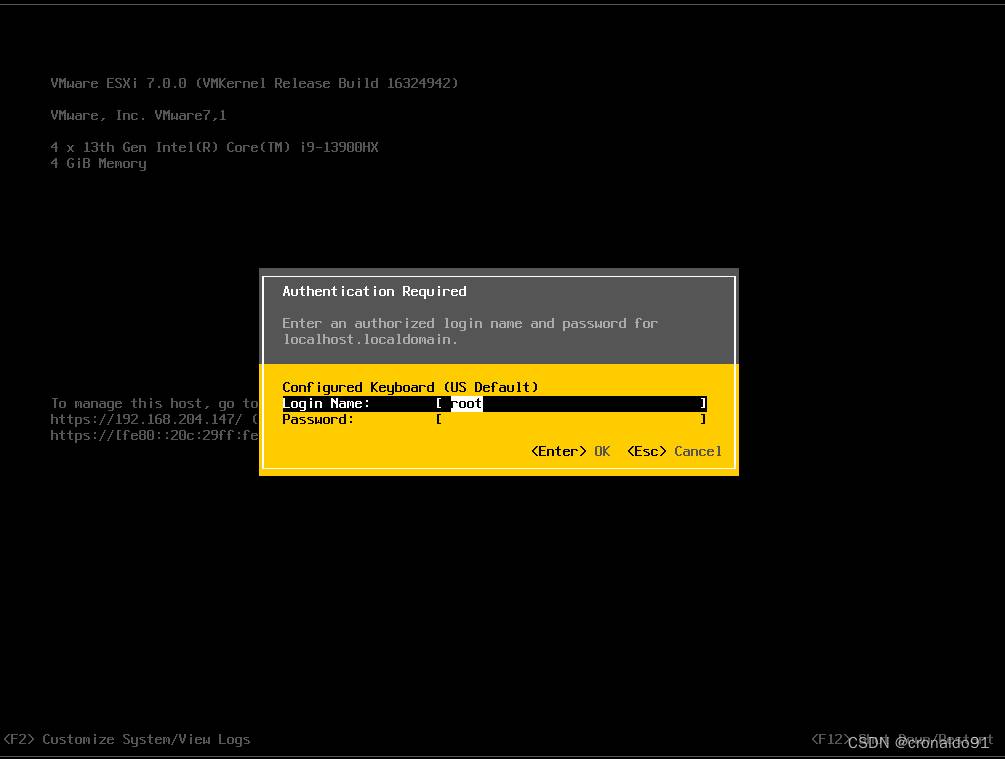Click the localhost.localdomain hostname text
This screenshot has height=759, width=1005.
(370, 339)
